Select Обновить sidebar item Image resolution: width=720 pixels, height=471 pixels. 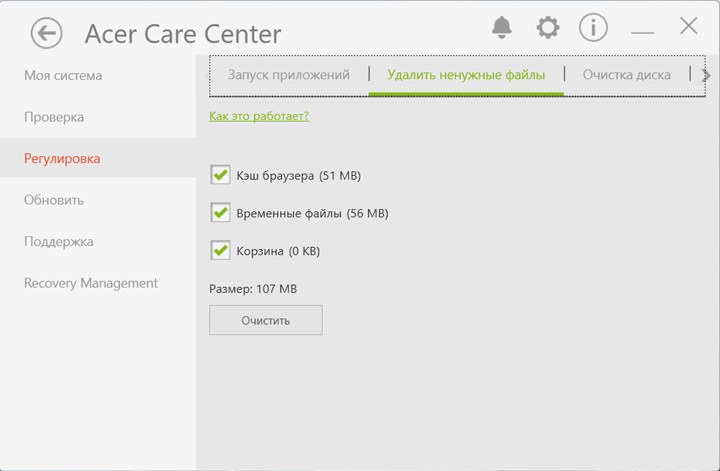(x=54, y=200)
